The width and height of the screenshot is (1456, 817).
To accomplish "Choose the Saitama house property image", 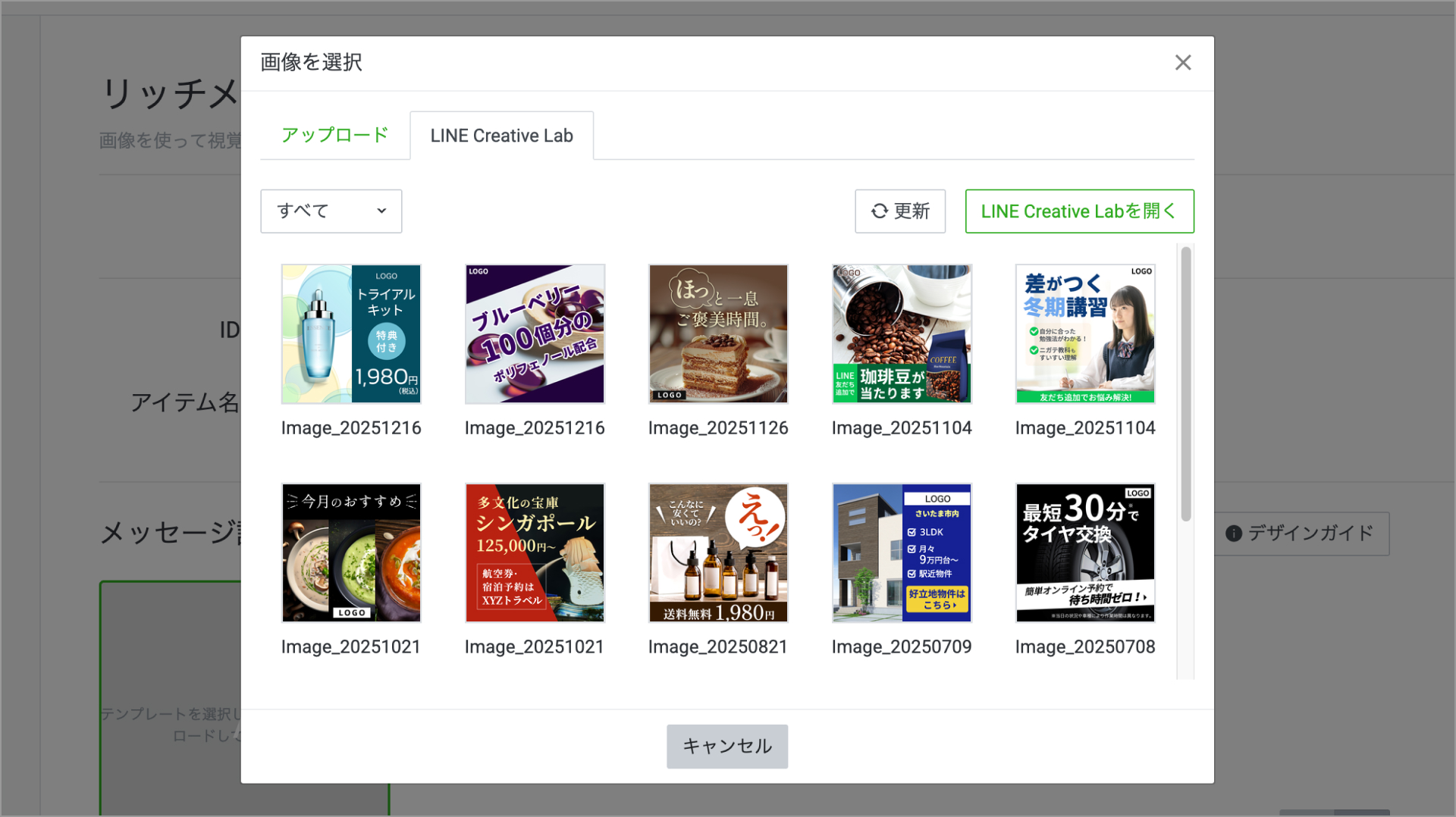I will [x=902, y=553].
